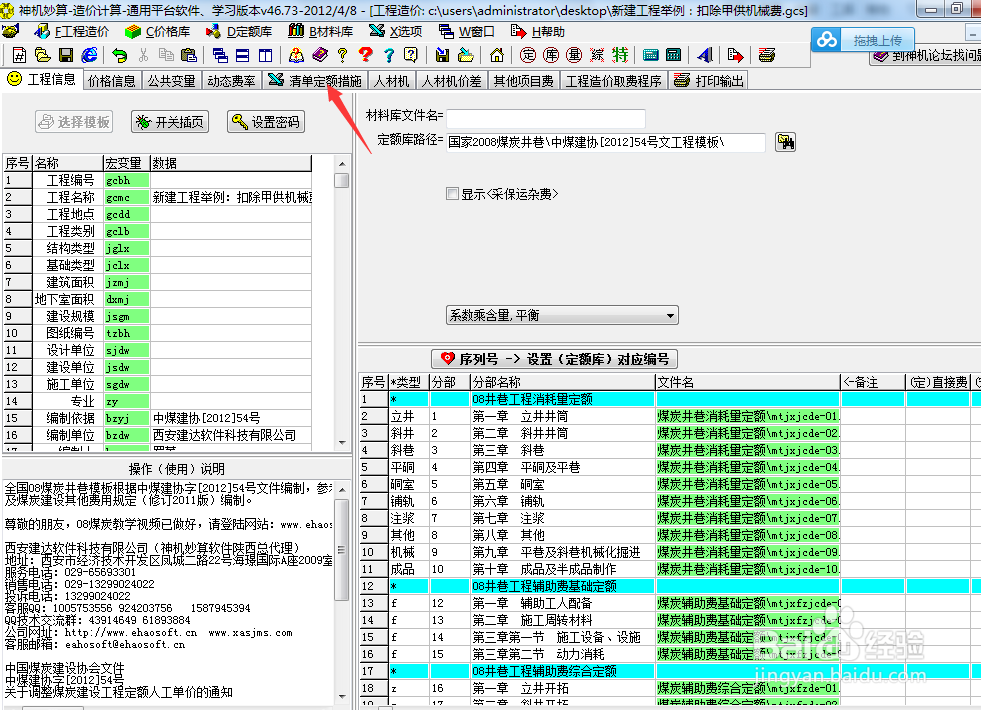Switch to the 工程造价取费程序 tab

[x=613, y=81]
